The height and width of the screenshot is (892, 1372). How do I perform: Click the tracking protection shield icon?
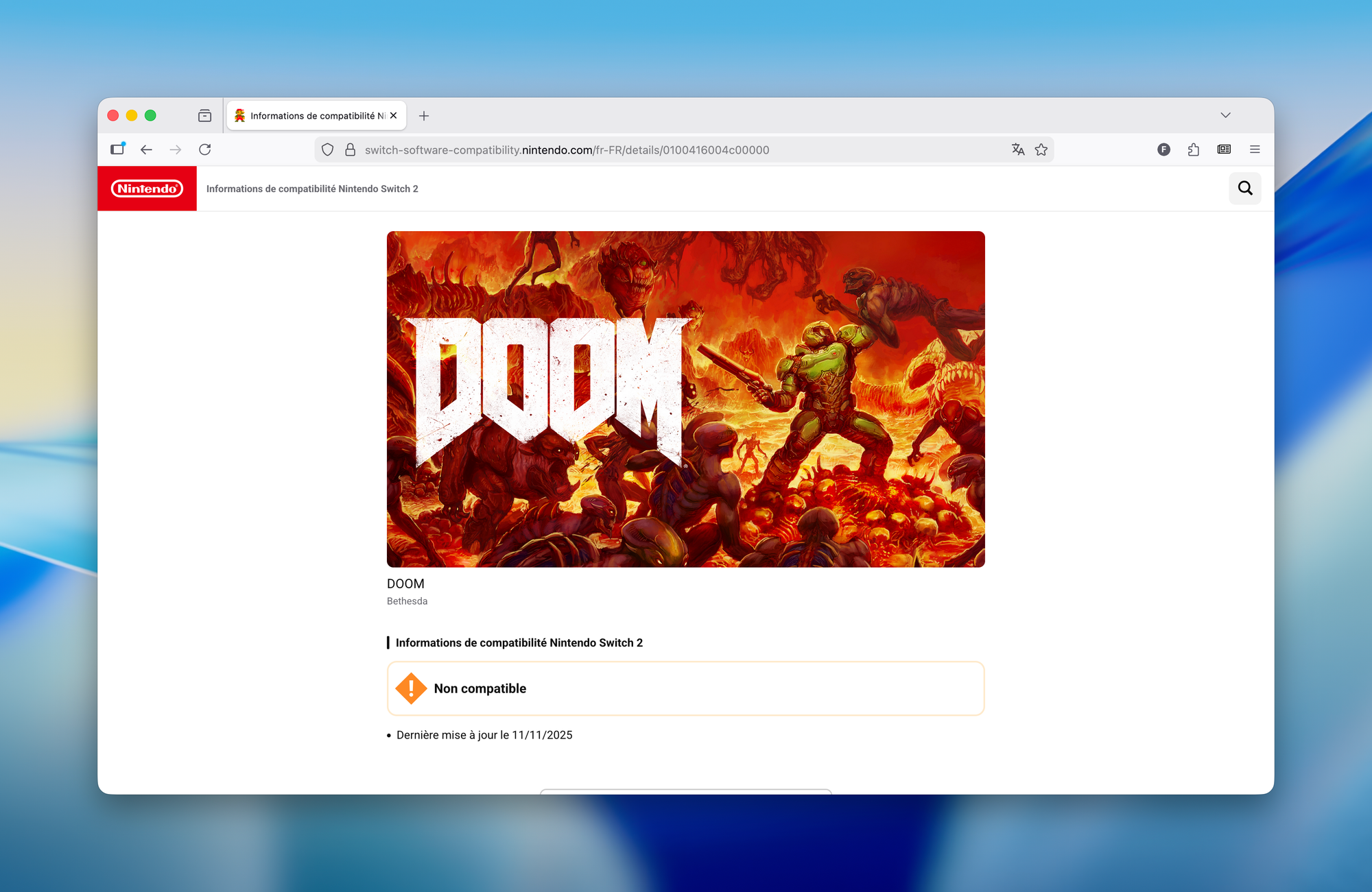coord(328,149)
